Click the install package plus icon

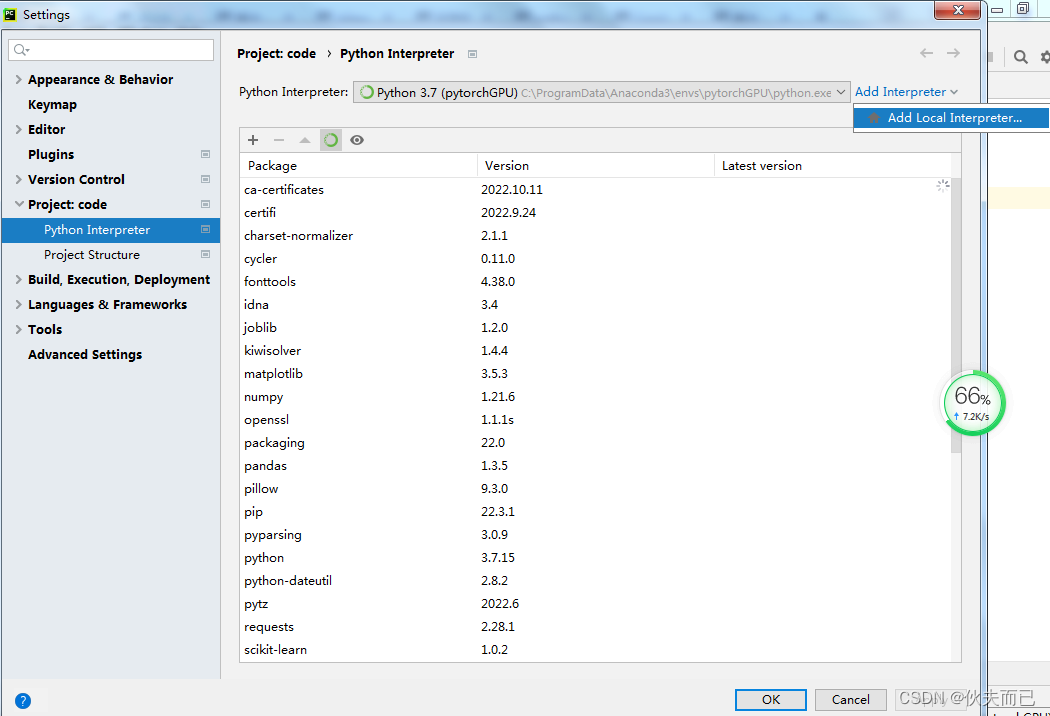click(x=252, y=140)
